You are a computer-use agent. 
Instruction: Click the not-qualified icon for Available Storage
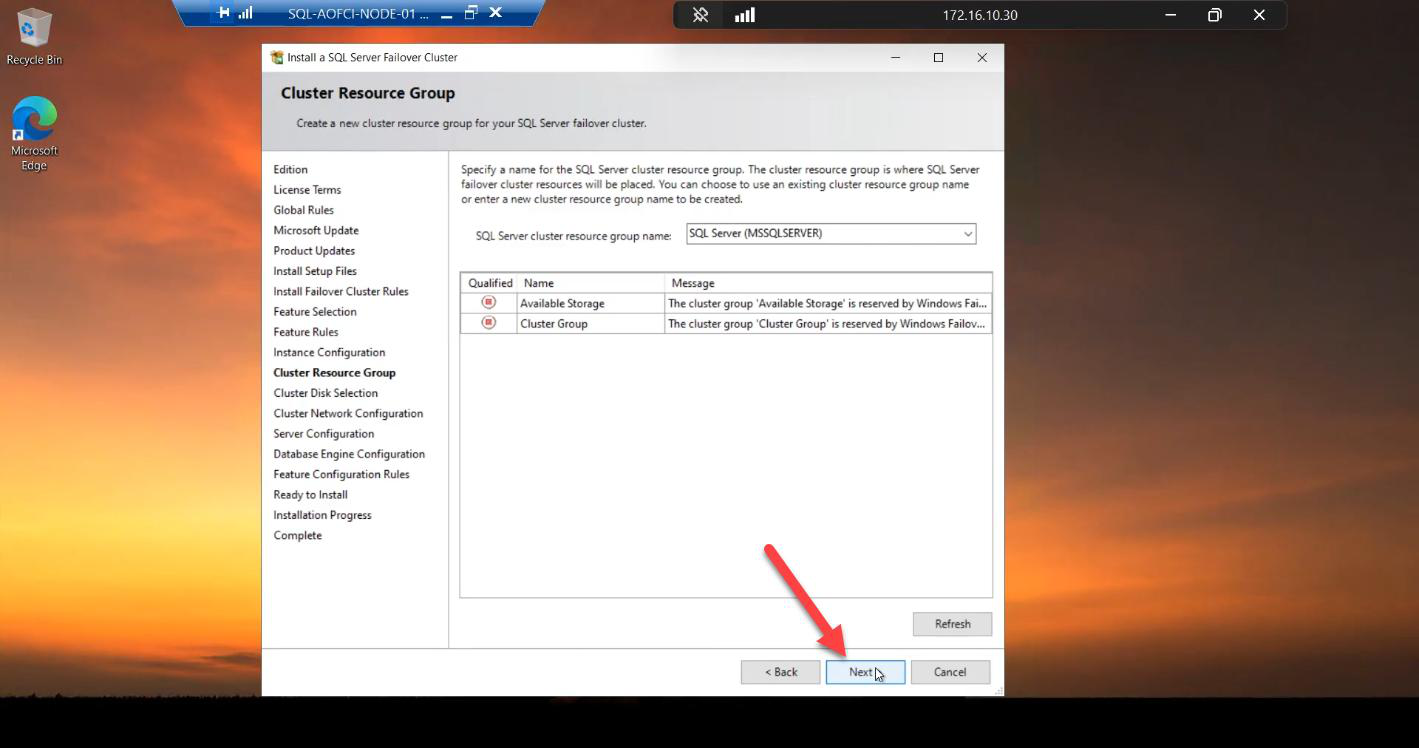click(x=488, y=302)
